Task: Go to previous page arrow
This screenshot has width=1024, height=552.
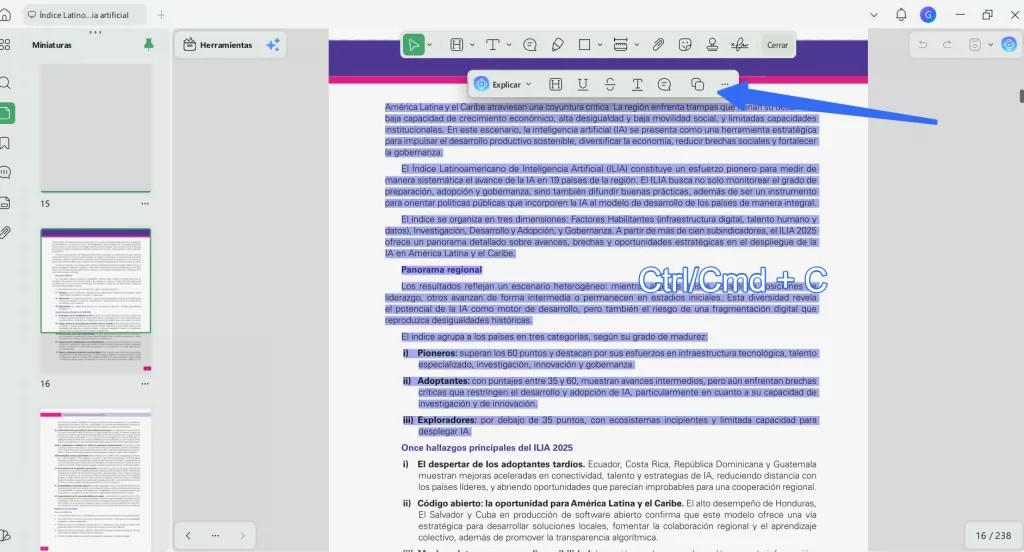Action: tap(188, 536)
